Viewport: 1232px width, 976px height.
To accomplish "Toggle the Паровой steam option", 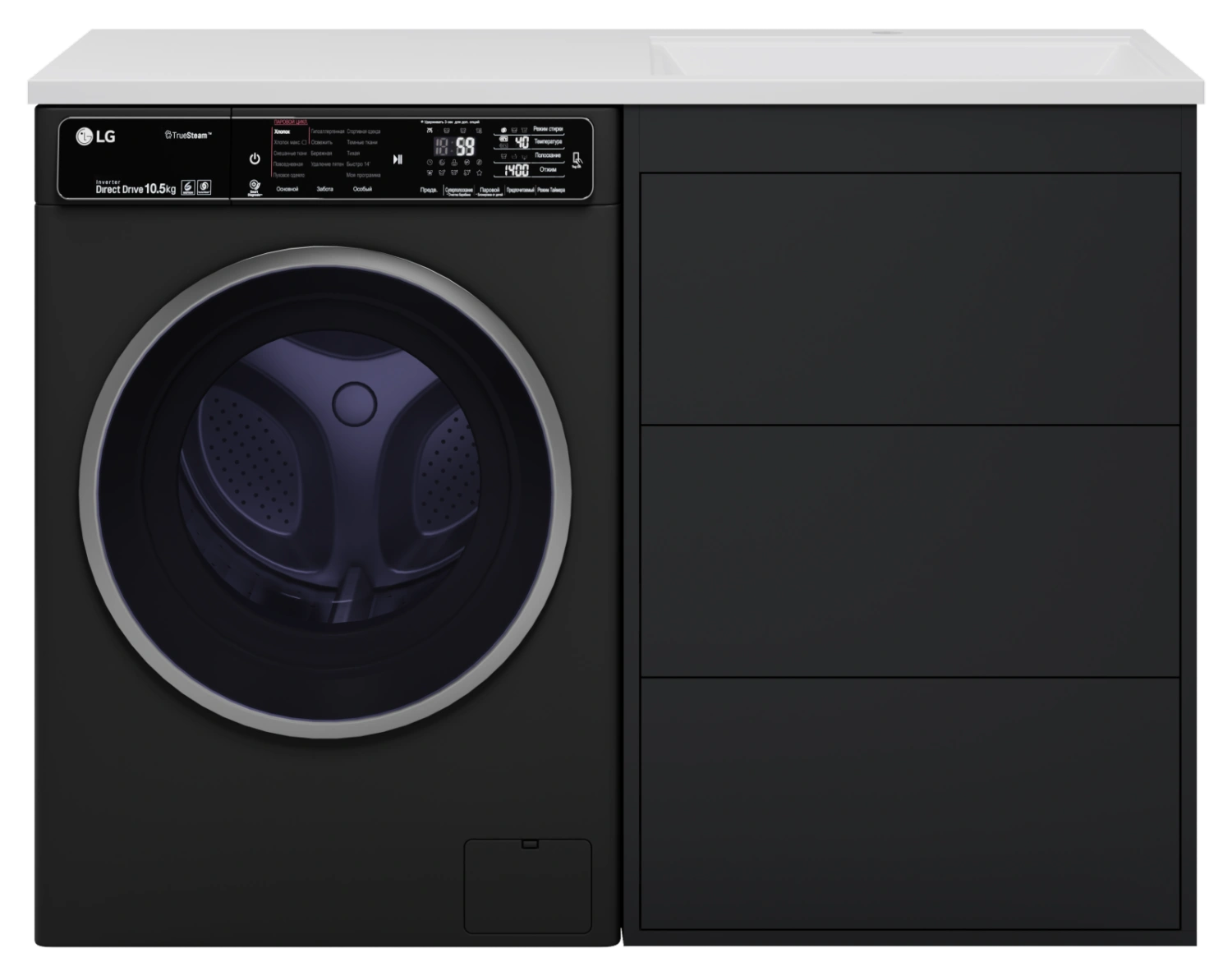I will [x=490, y=191].
